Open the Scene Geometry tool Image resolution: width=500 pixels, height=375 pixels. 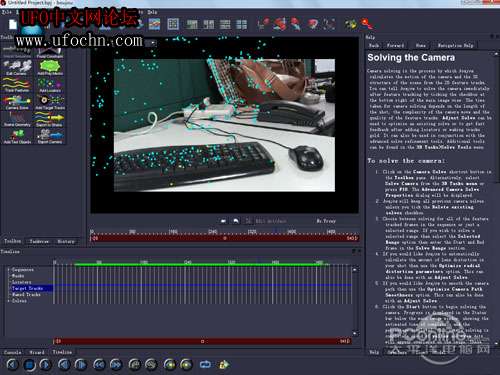[x=17, y=119]
